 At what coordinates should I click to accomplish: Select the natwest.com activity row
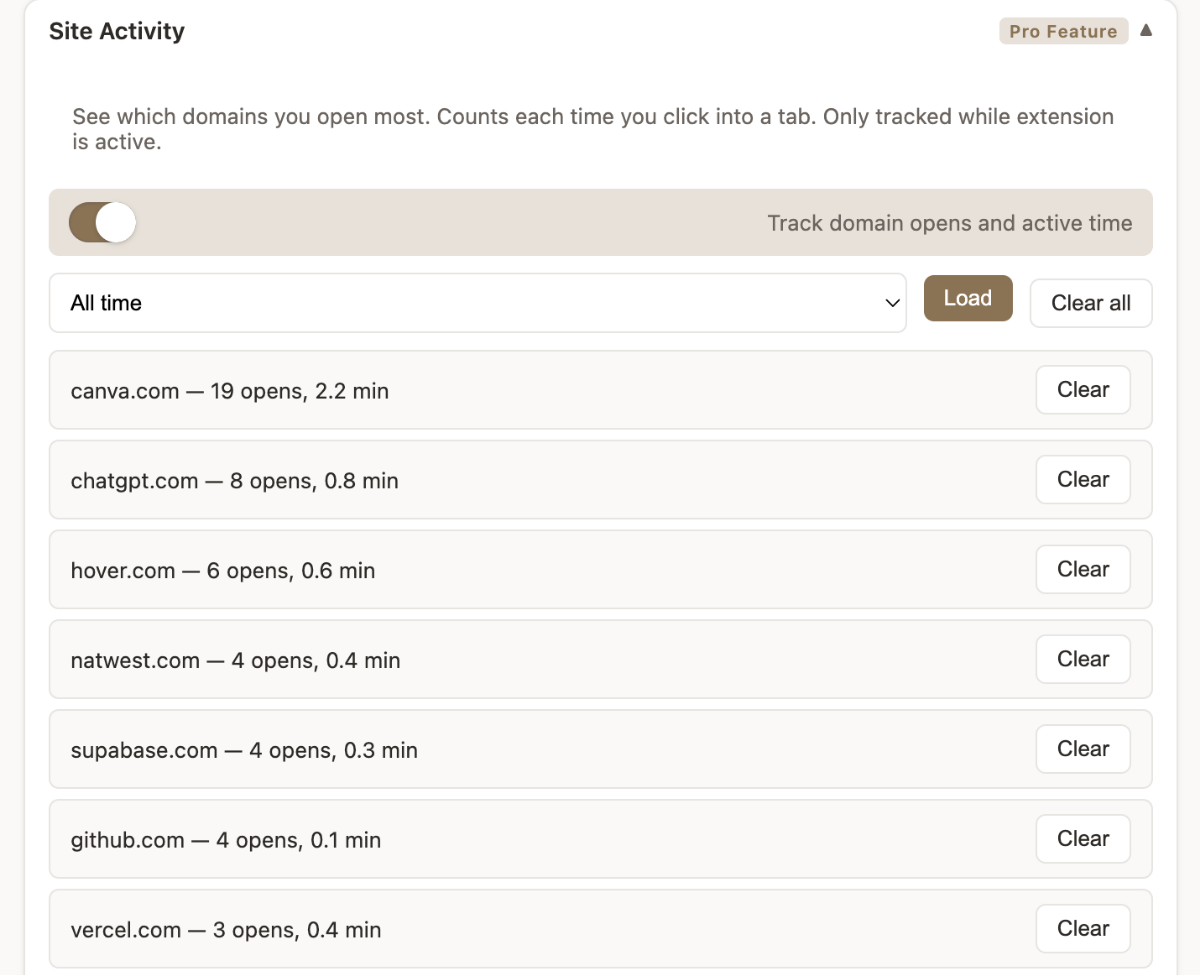click(235, 660)
